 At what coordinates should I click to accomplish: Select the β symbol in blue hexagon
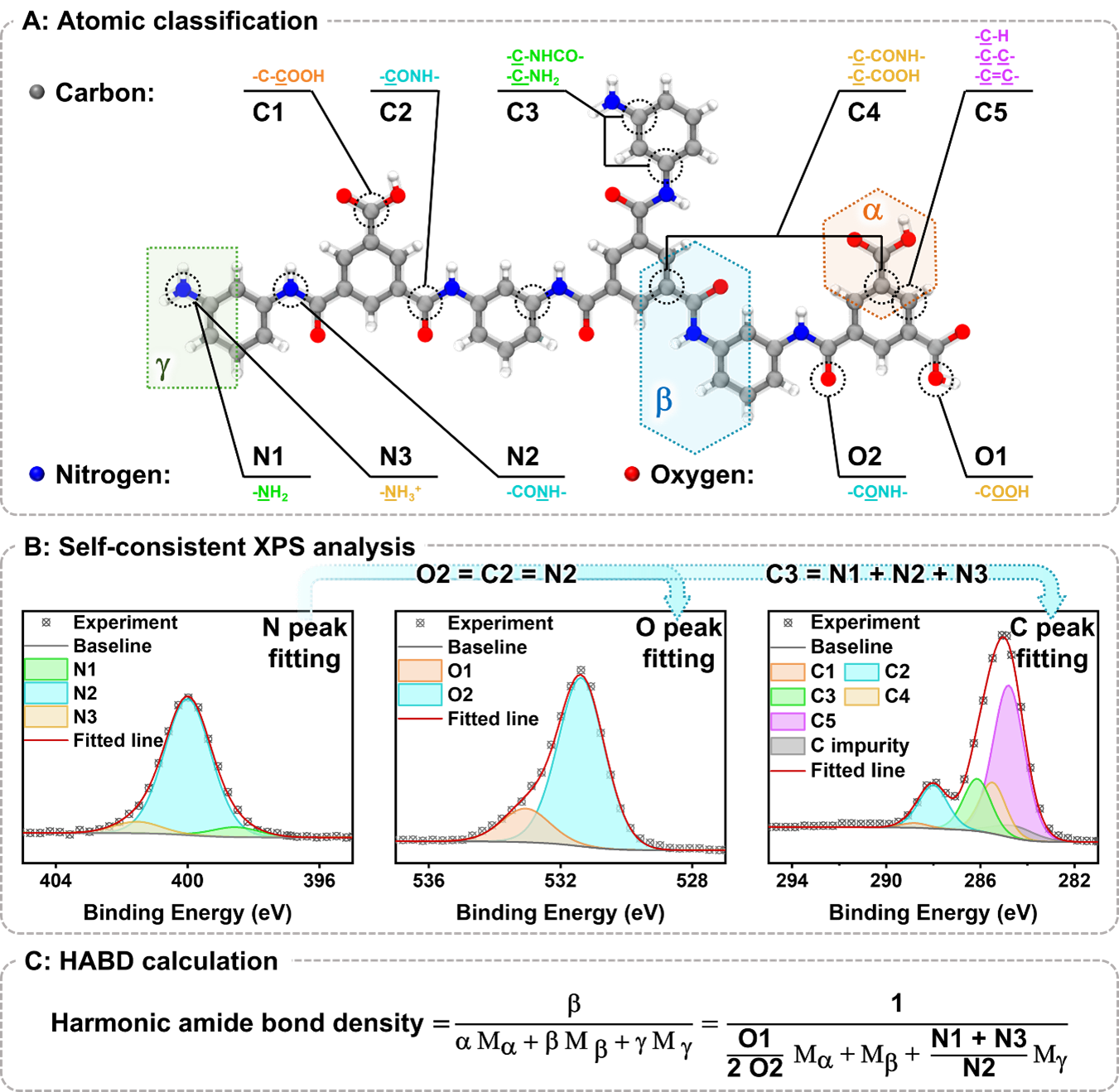(663, 401)
